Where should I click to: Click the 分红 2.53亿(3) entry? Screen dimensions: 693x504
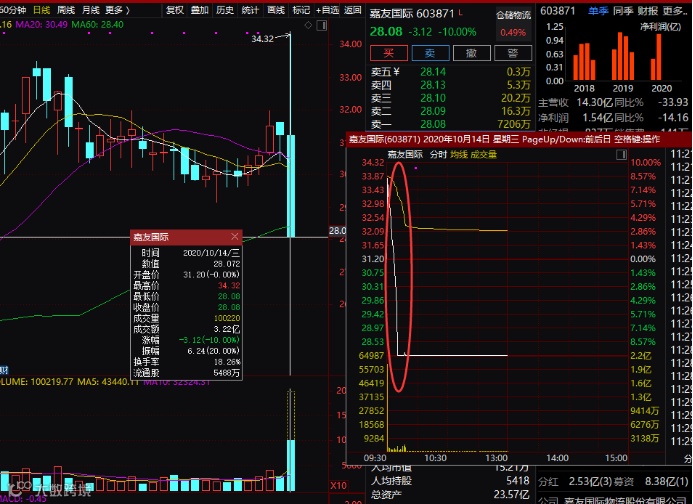tap(577, 481)
